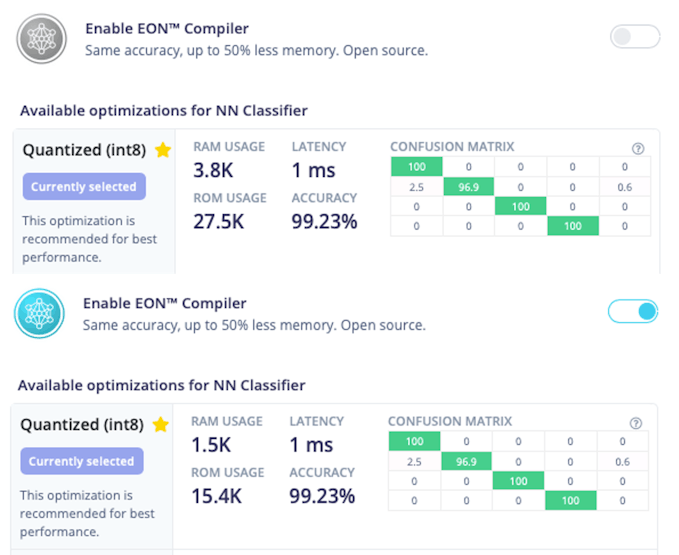Click the 96.9 cell in upper confusion matrix
Viewport: 679px width, 555px height.
pos(468,187)
